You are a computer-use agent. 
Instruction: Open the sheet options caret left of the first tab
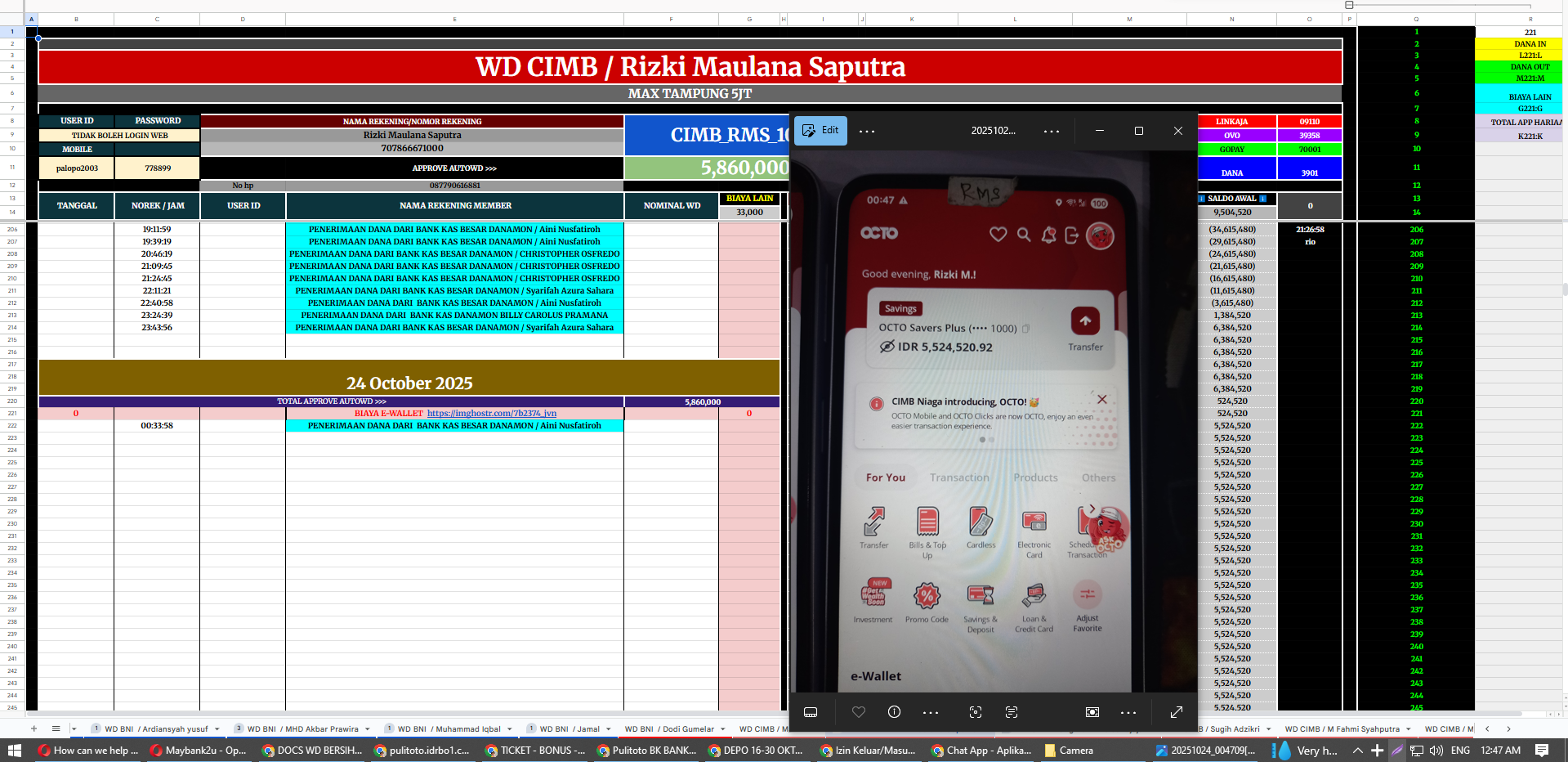point(74,728)
